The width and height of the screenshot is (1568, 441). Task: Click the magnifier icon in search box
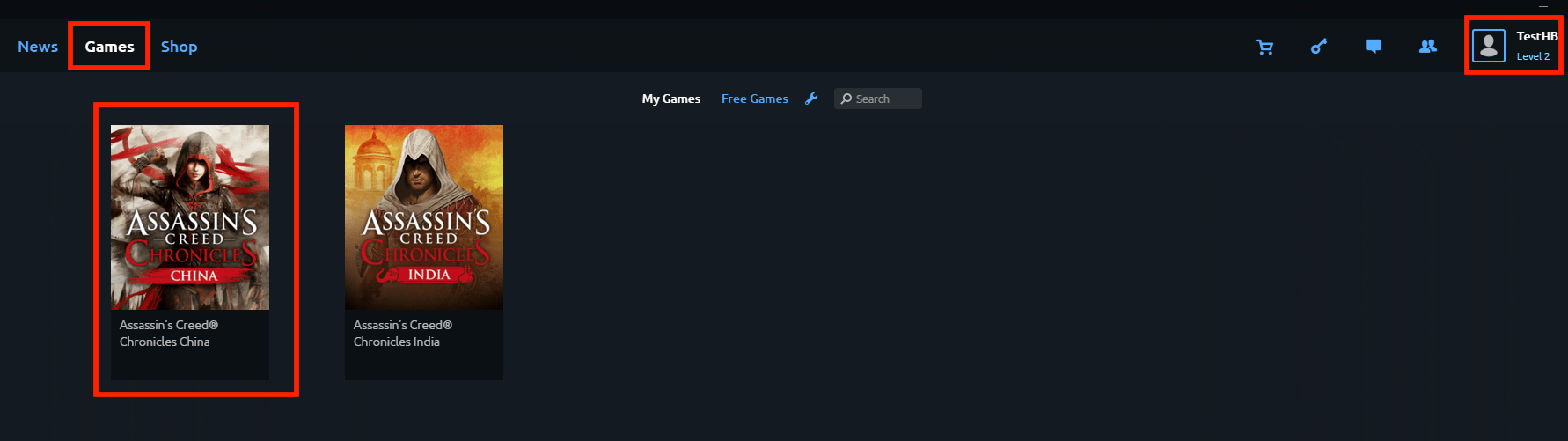coord(846,99)
